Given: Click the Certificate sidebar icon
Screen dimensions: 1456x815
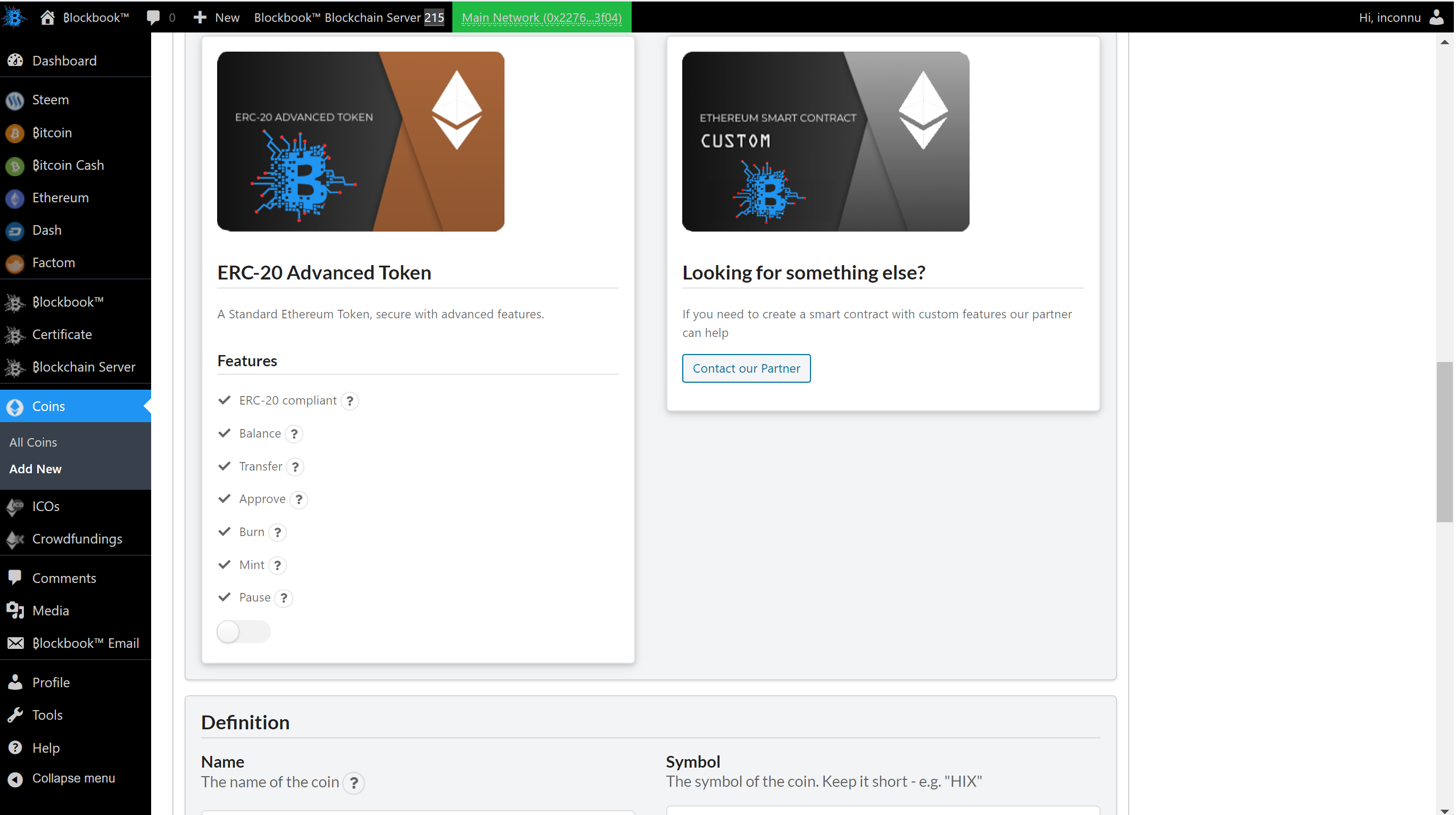Looking at the screenshot, I should [15, 335].
